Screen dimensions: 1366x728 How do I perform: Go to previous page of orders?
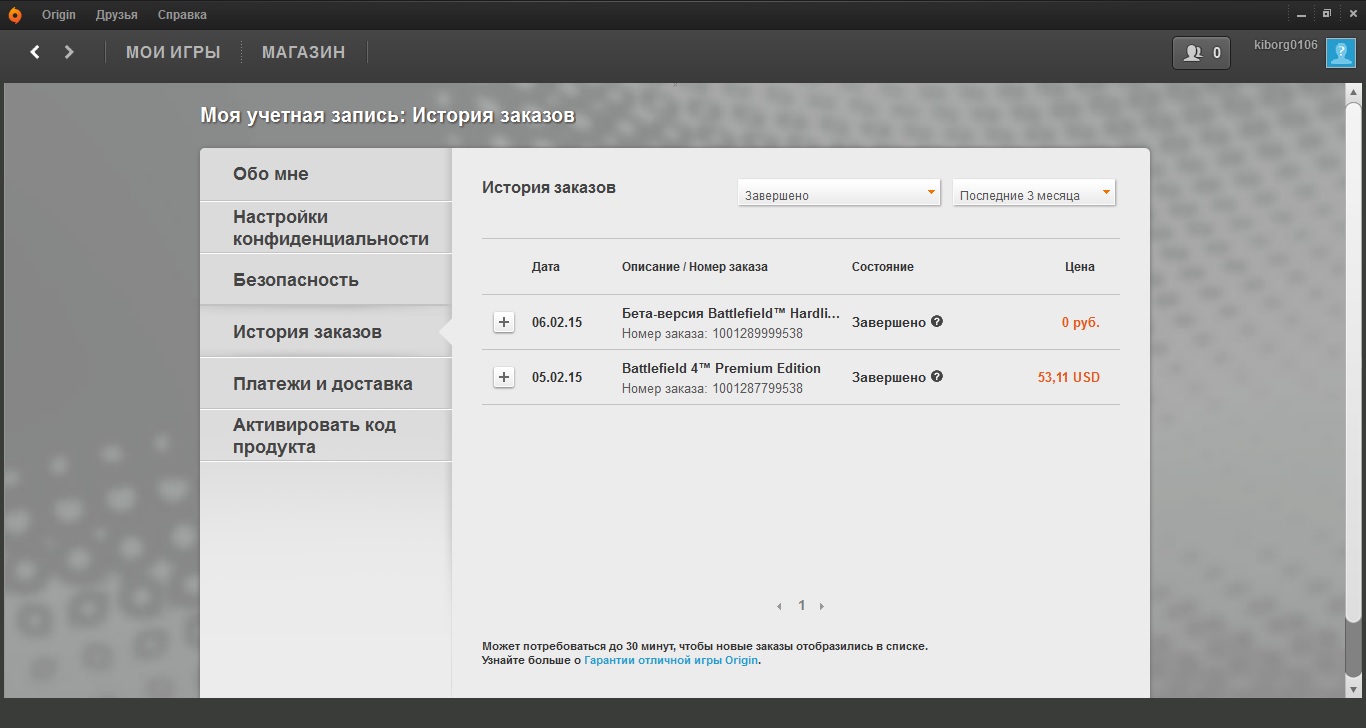coord(780,606)
